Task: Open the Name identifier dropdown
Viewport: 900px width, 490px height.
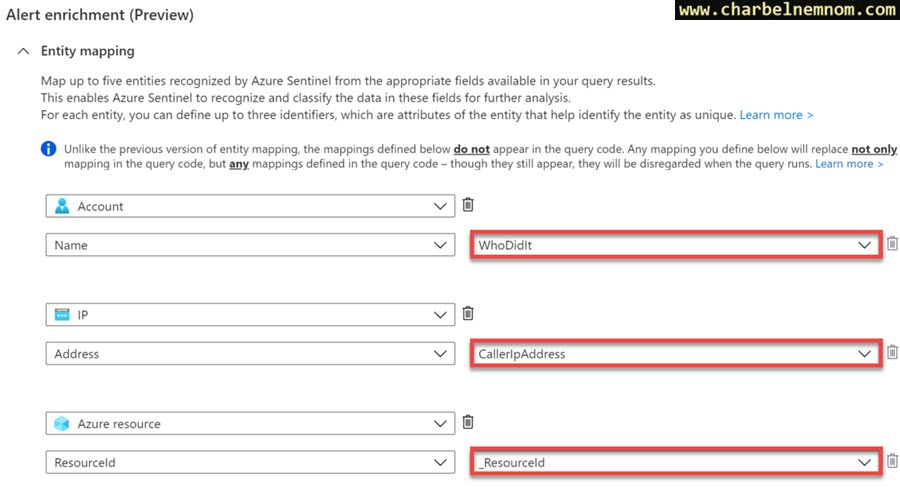Action: 250,245
